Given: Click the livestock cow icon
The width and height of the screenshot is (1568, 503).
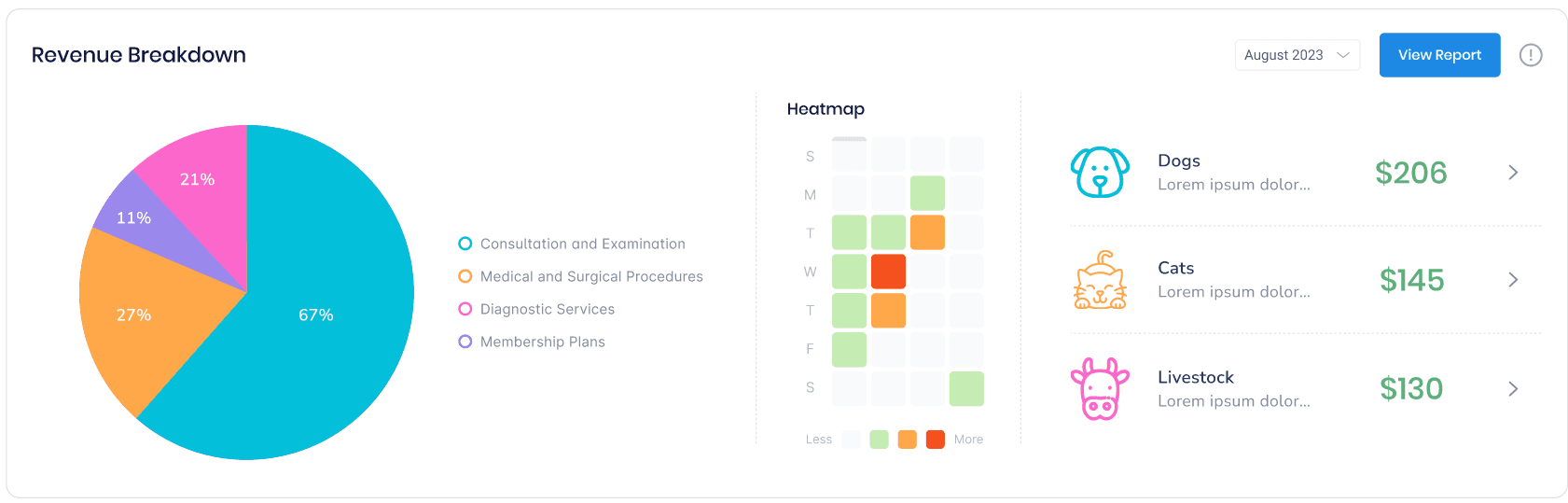Looking at the screenshot, I should 1100,388.
